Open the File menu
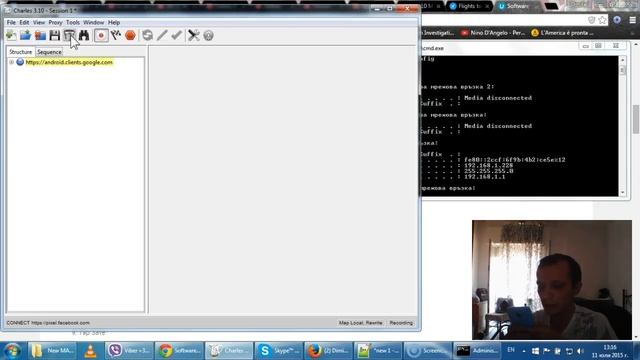Image resolution: width=640 pixels, height=360 pixels. coord(11,22)
